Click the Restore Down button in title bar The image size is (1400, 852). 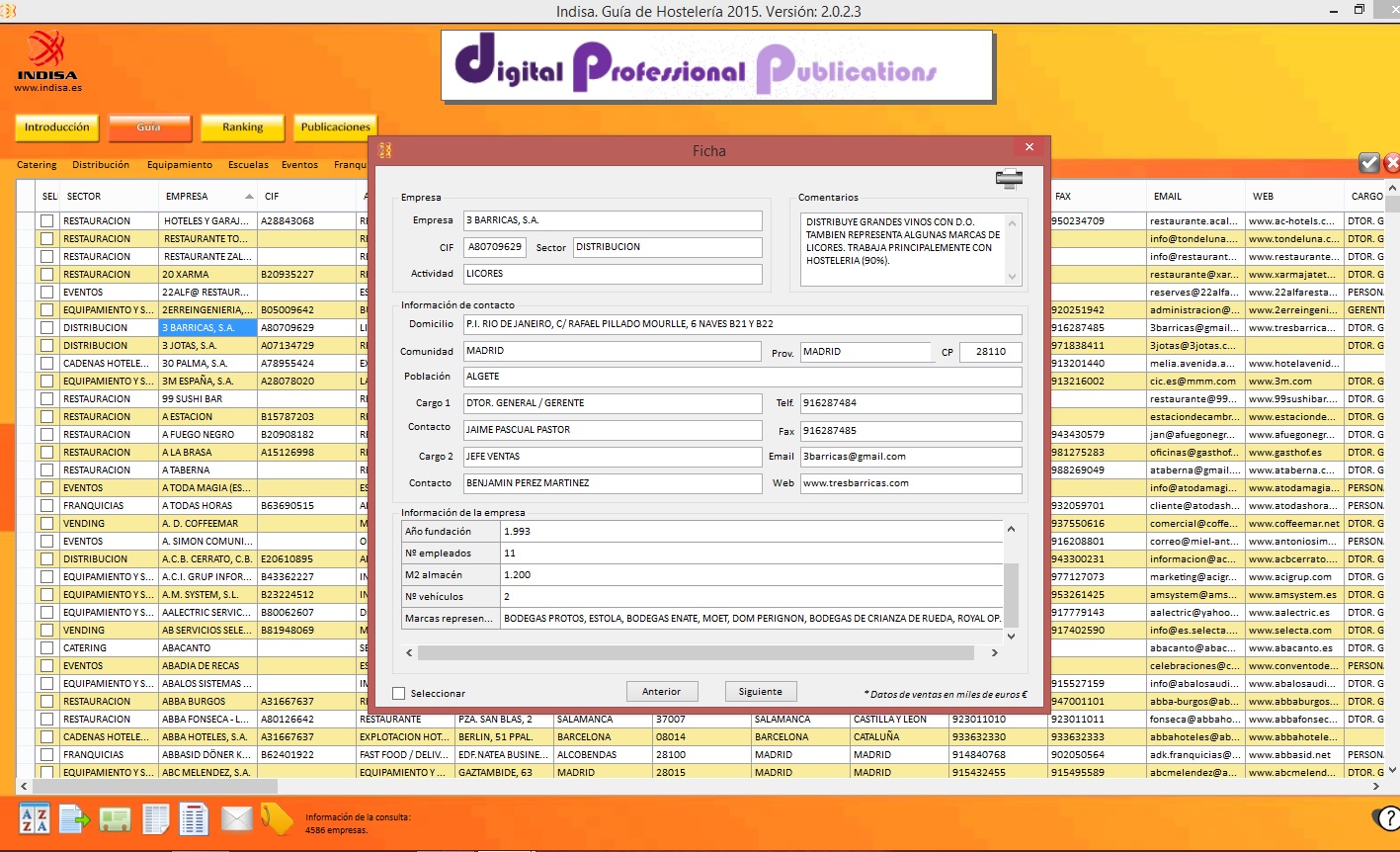[1359, 10]
